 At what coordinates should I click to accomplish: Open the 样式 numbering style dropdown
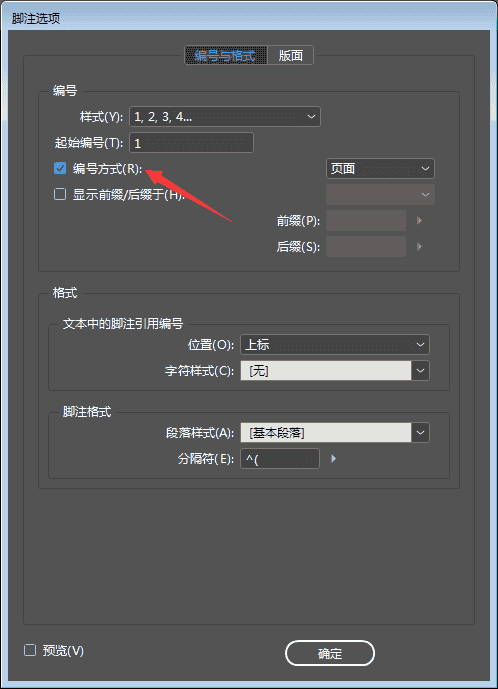tap(225, 117)
